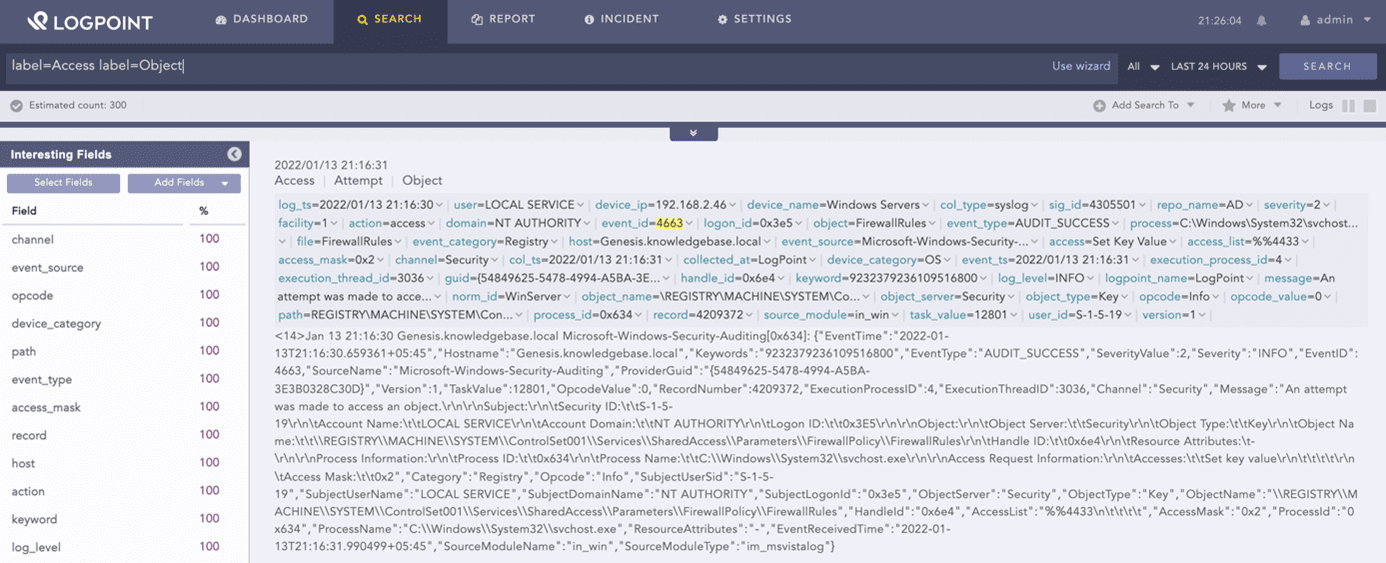Collapse the Interesting Fields panel arrow
The image size is (1386, 563).
(x=234, y=154)
